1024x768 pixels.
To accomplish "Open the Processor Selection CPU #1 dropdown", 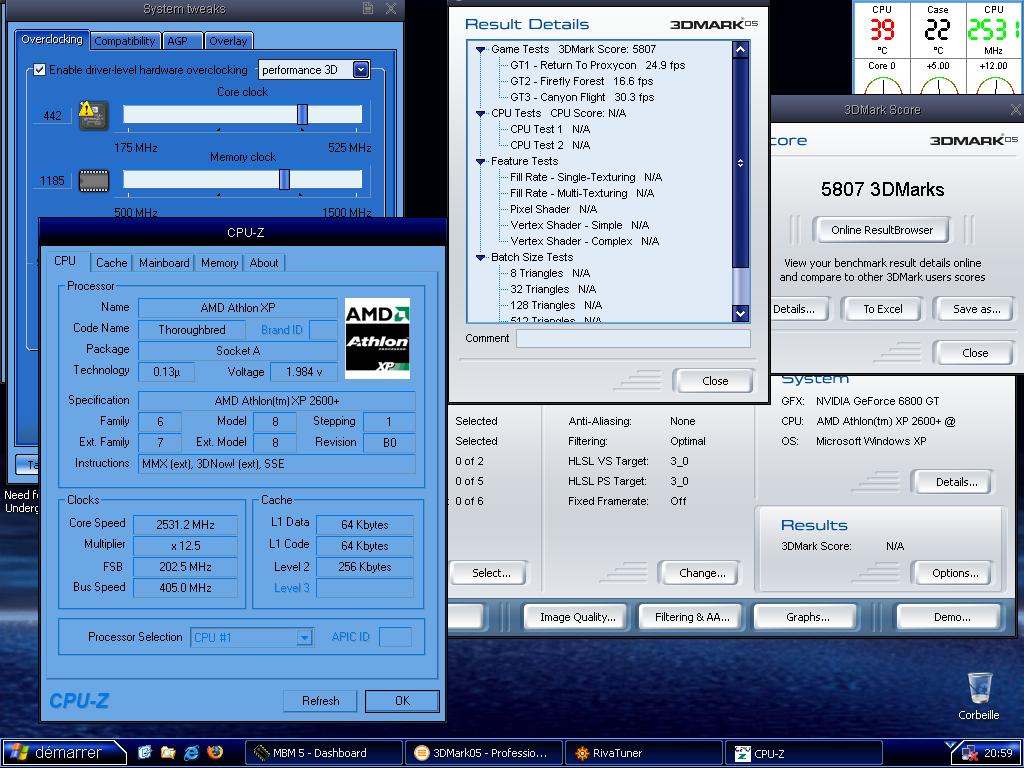I will [x=304, y=637].
